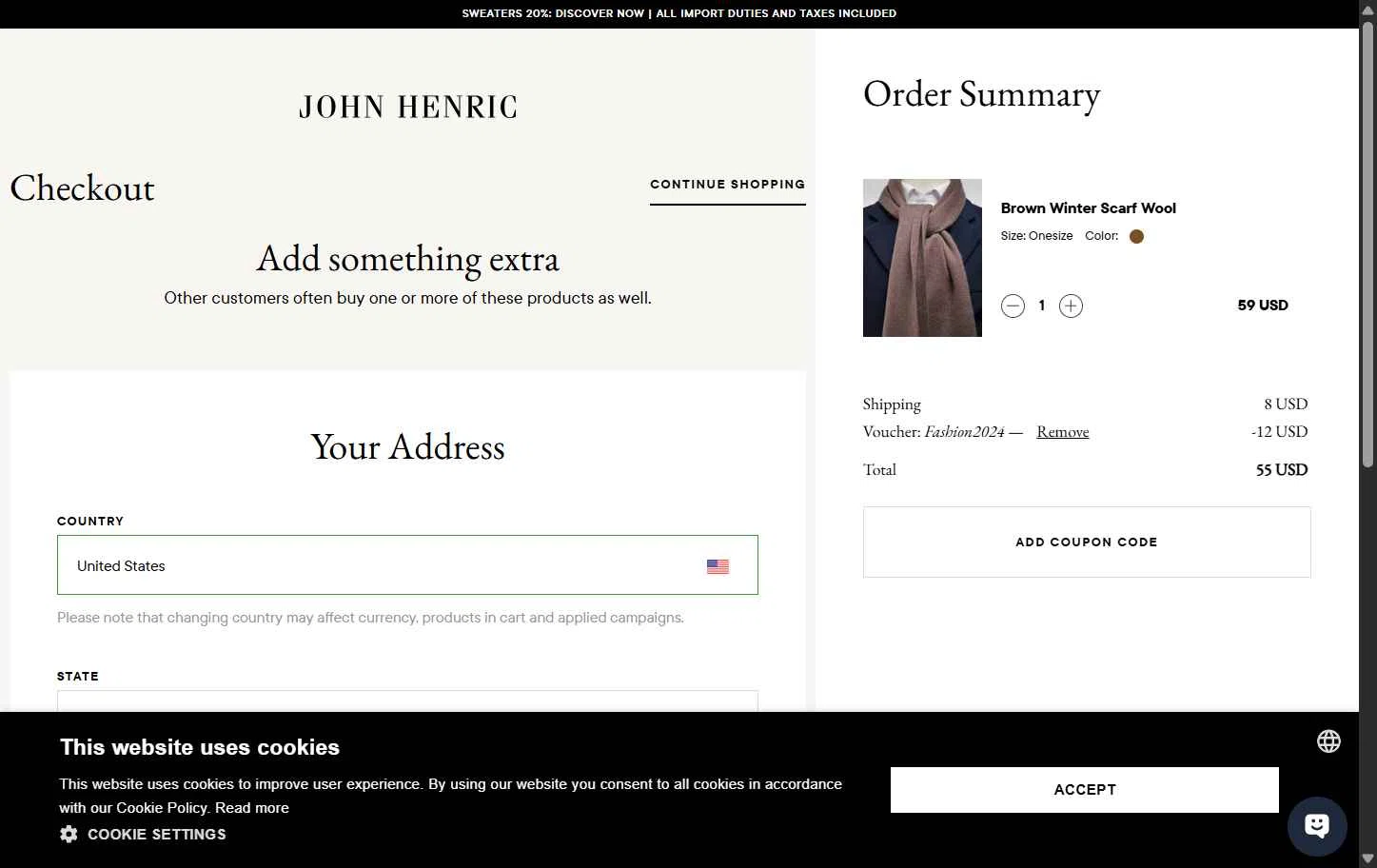Click Continue Shopping link
The width and height of the screenshot is (1377, 868).
(728, 185)
